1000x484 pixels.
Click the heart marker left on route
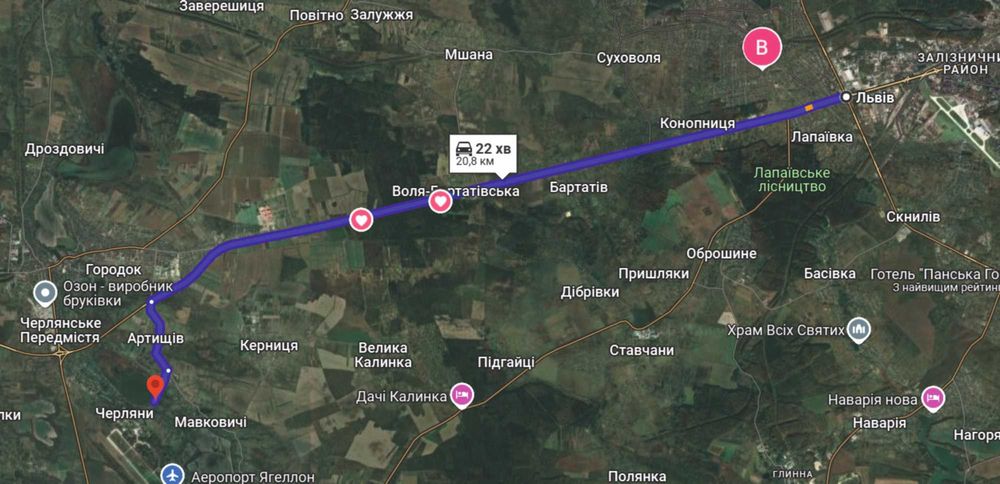tap(361, 221)
